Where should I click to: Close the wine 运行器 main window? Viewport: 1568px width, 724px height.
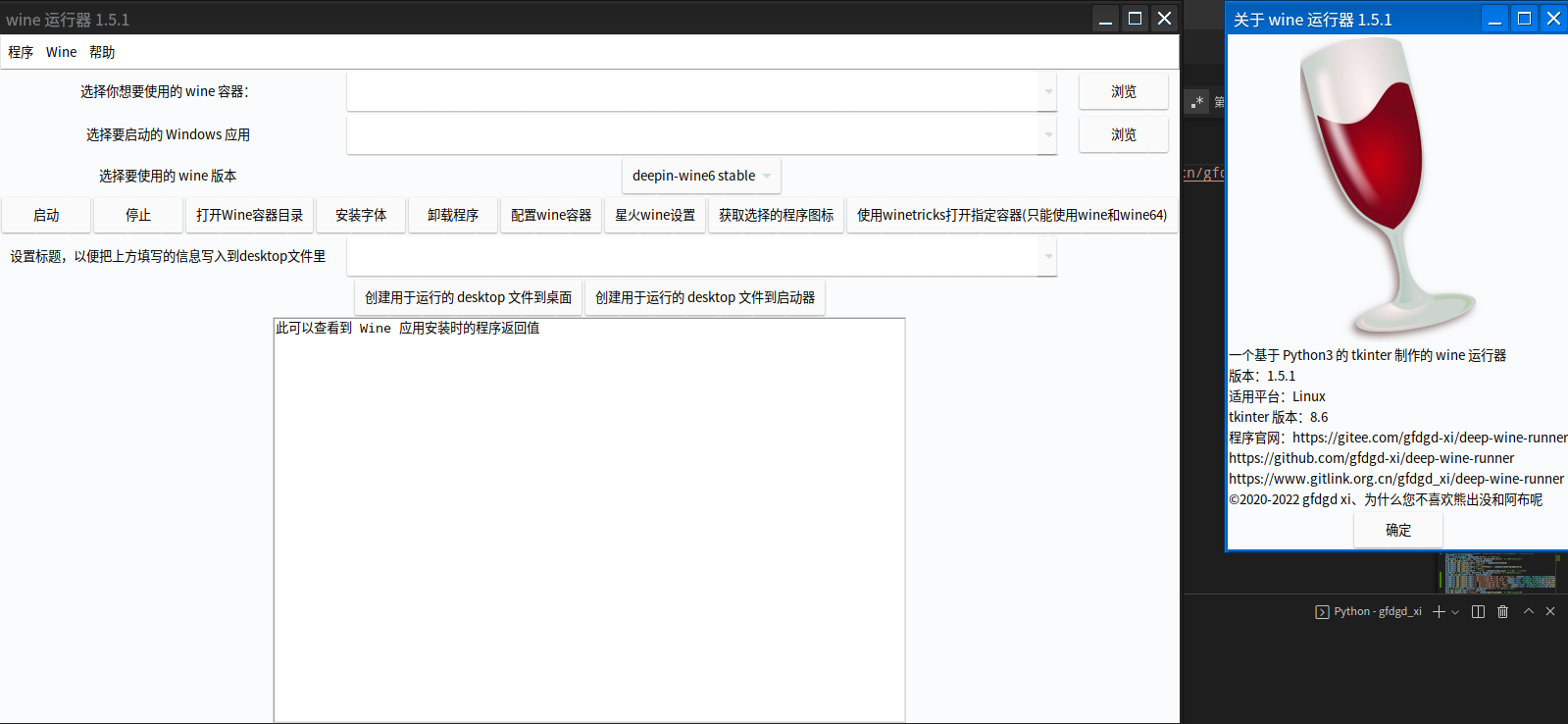1164,19
